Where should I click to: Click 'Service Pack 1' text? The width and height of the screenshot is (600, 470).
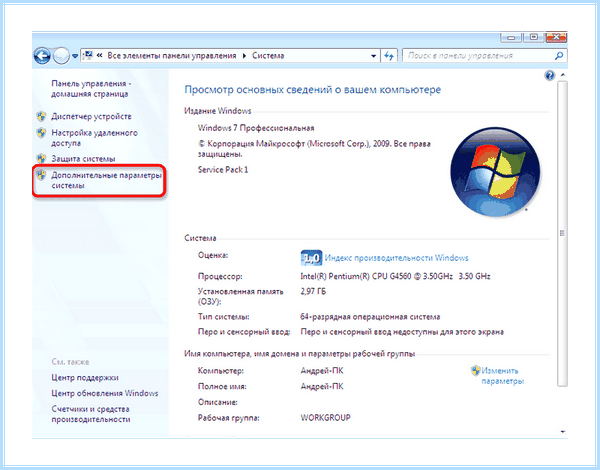(x=223, y=170)
